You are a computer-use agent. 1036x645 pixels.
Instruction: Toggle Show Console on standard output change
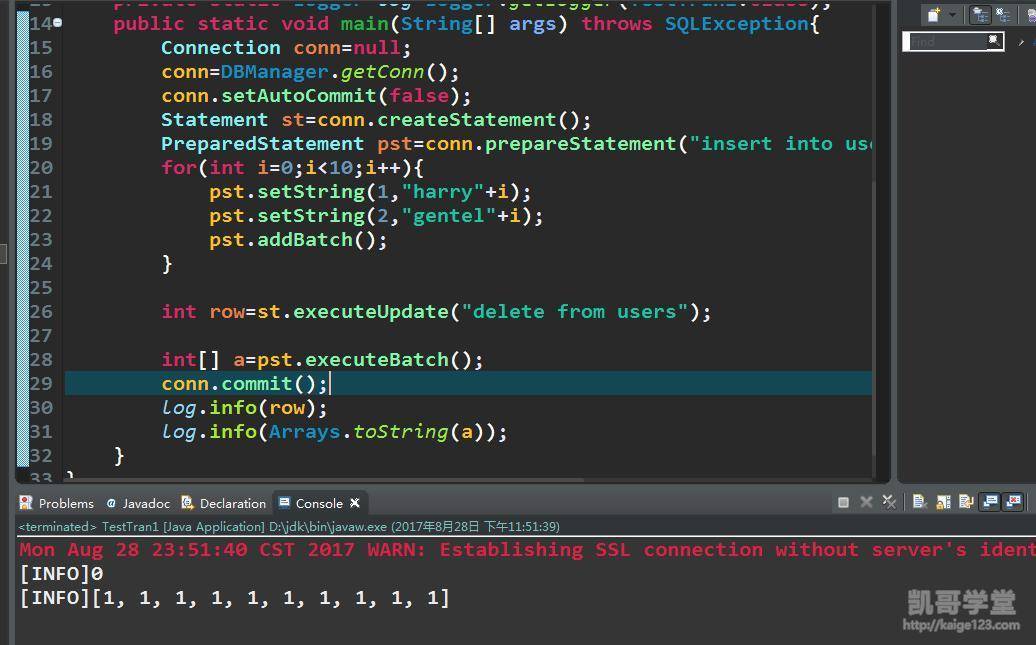coord(990,503)
